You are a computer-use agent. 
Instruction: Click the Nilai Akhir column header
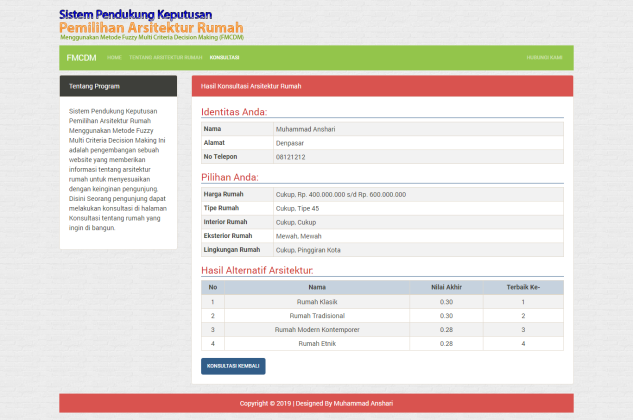tap(446, 287)
